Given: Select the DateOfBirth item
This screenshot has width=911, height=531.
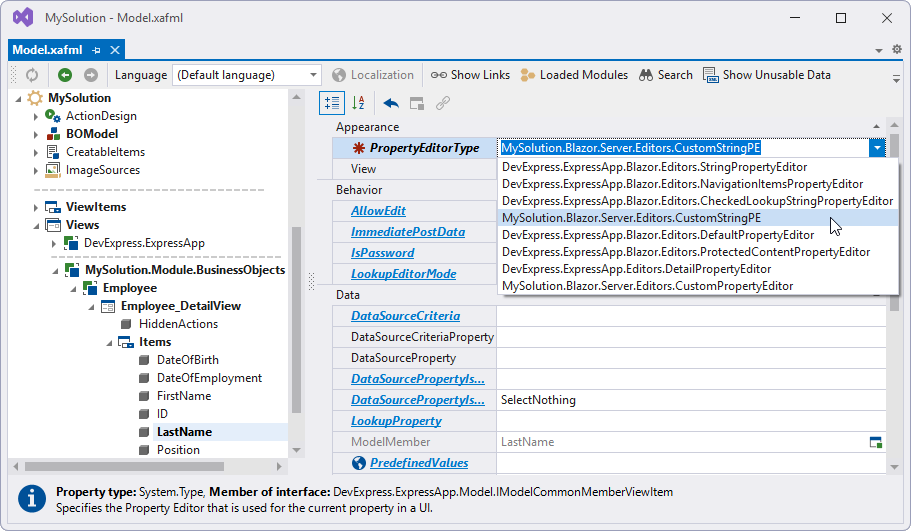Looking at the screenshot, I should (188, 360).
